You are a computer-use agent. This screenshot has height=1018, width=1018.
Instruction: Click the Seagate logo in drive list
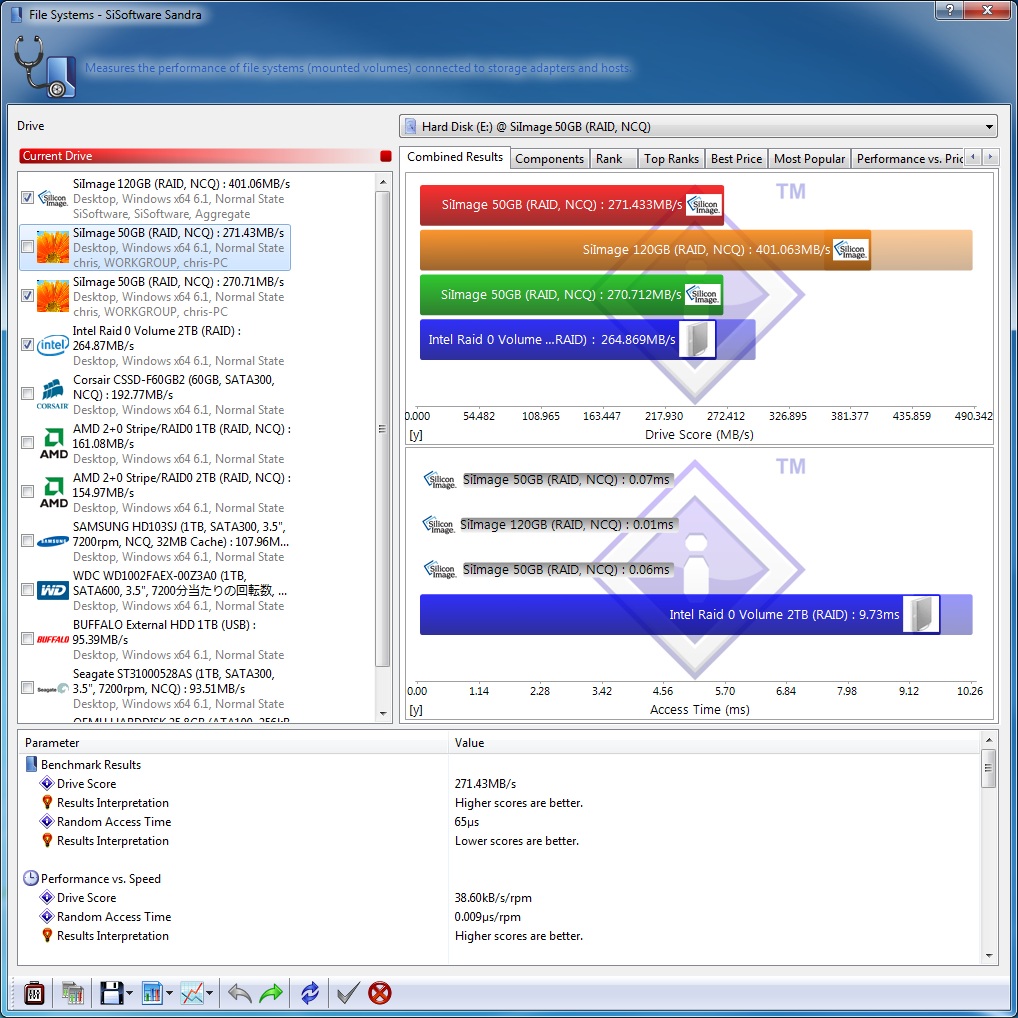click(53, 689)
